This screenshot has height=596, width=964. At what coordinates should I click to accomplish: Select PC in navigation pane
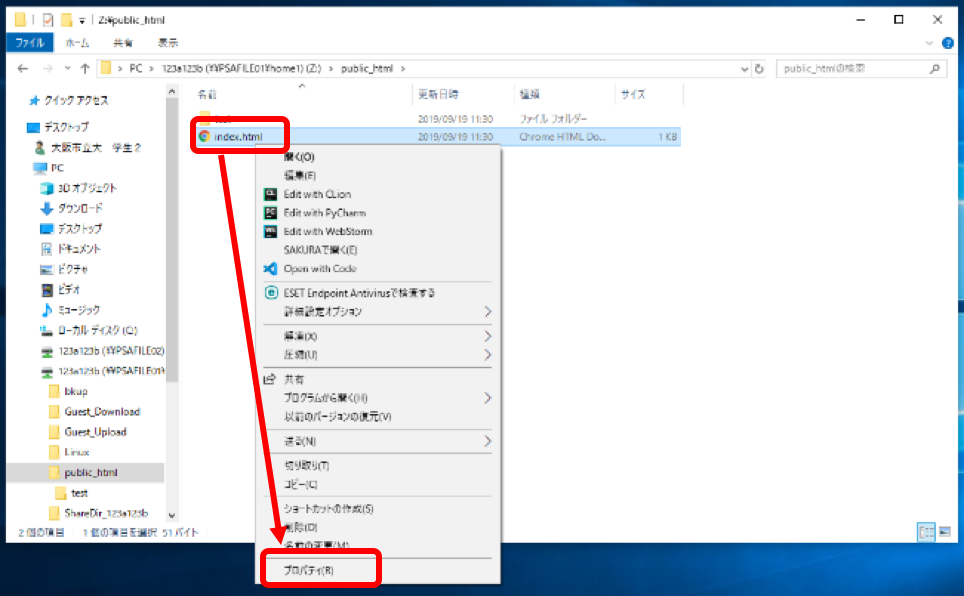(49, 167)
